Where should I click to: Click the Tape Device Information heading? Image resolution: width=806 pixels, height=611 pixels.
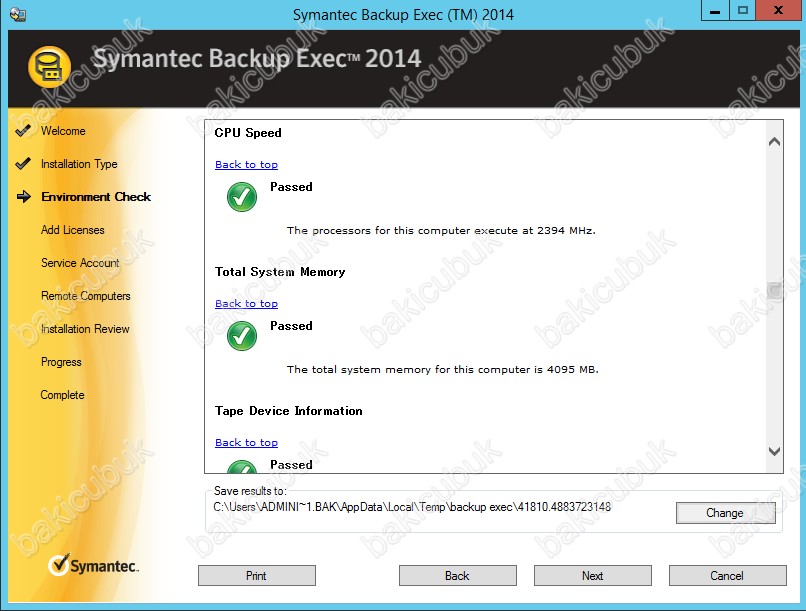[x=288, y=411]
